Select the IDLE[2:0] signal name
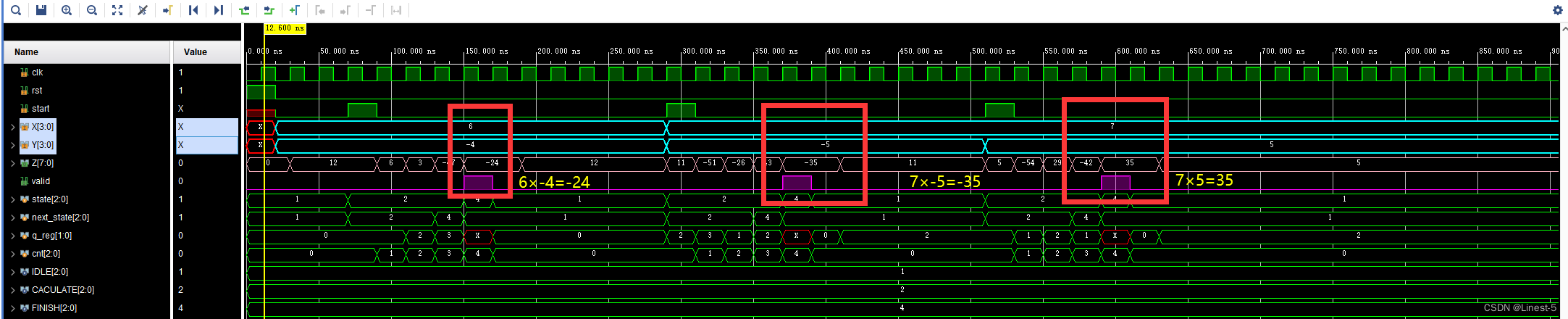1568x319 pixels. 50,272
